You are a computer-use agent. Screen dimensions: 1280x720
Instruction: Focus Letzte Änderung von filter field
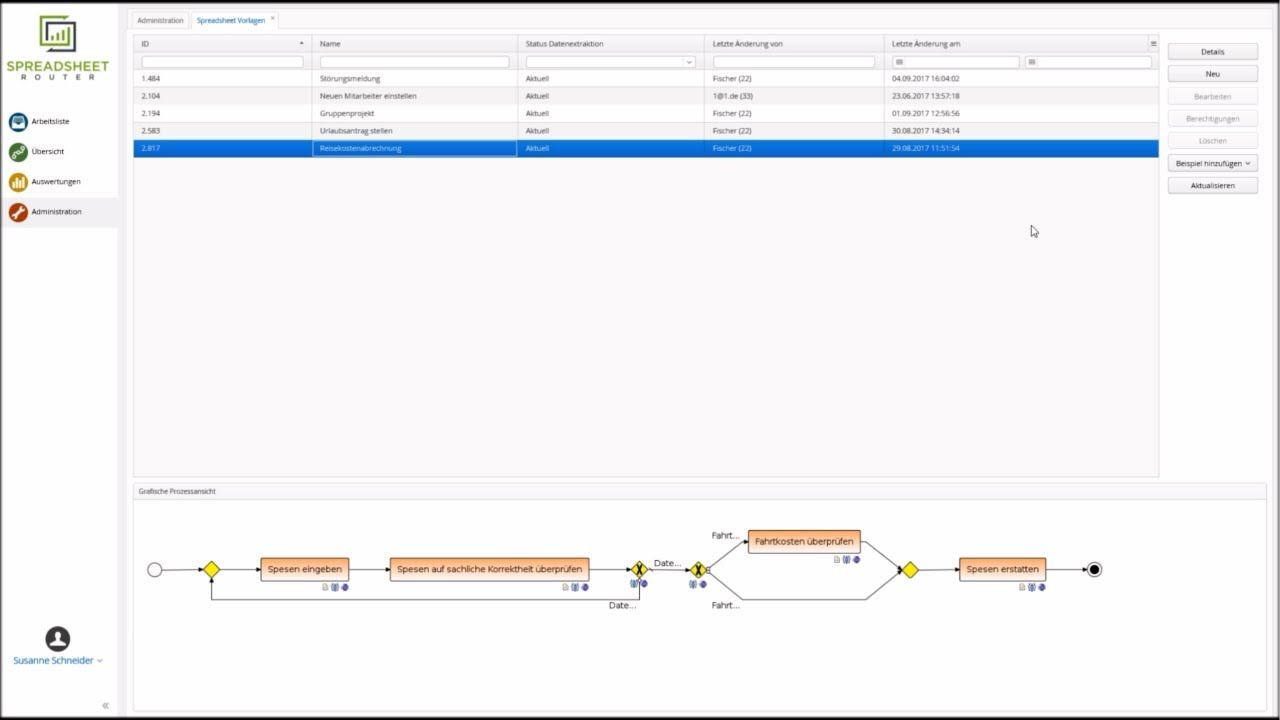[794, 62]
